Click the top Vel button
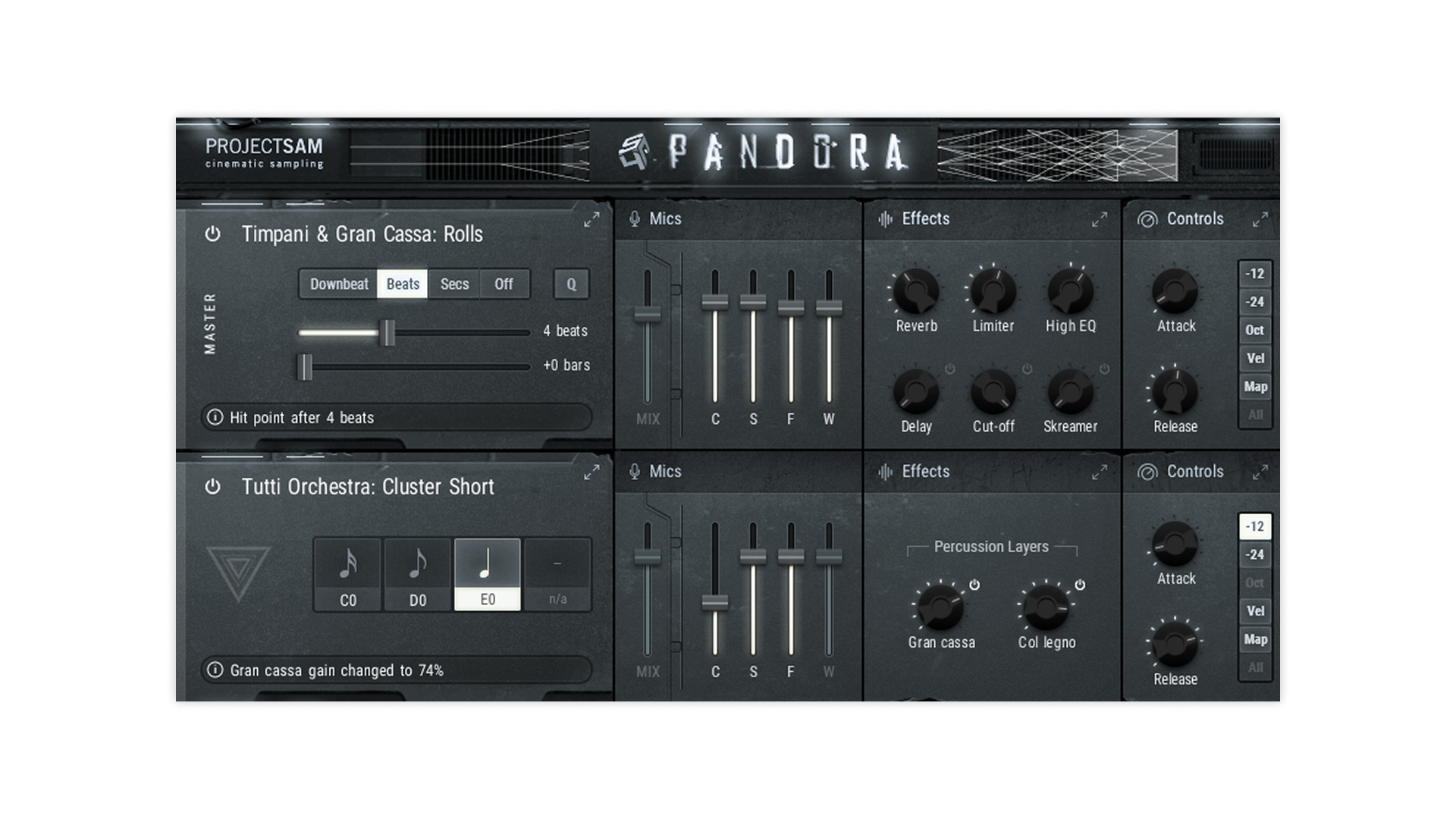Viewport: 1456px width, 819px height. click(1255, 359)
